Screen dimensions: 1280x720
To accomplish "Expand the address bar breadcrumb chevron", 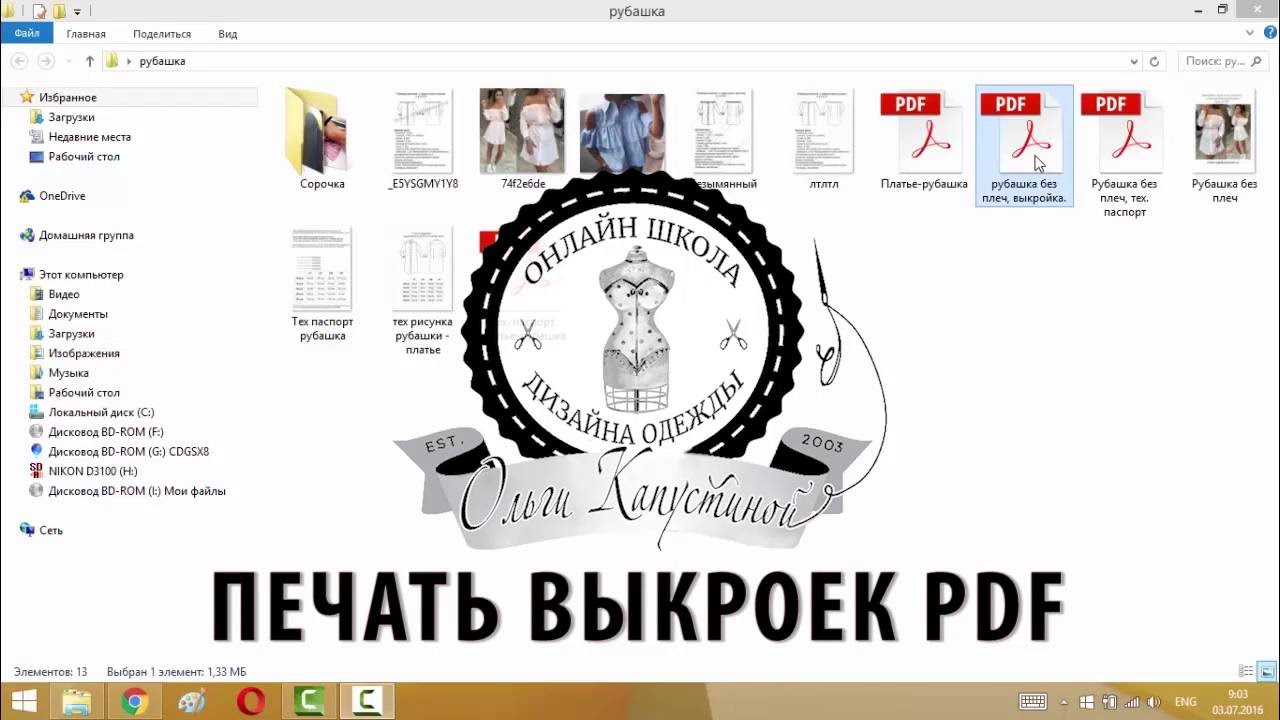I will (x=129, y=61).
